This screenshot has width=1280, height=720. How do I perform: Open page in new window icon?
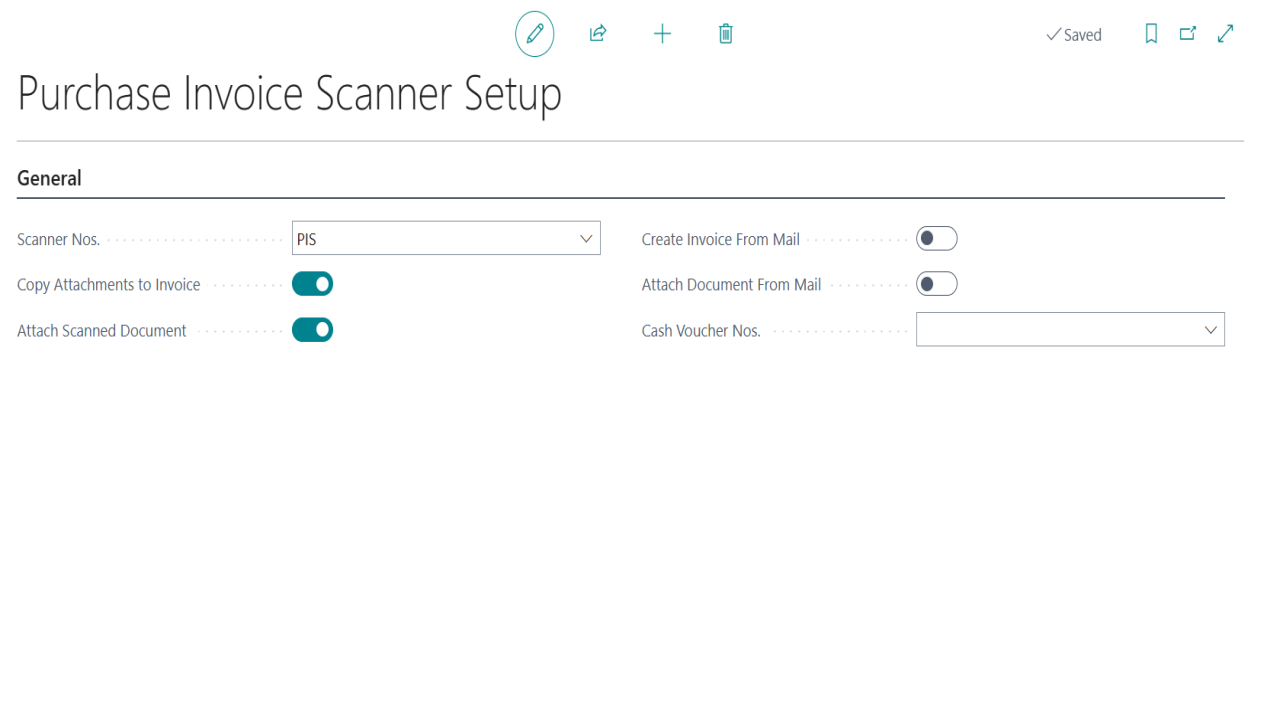1188,34
